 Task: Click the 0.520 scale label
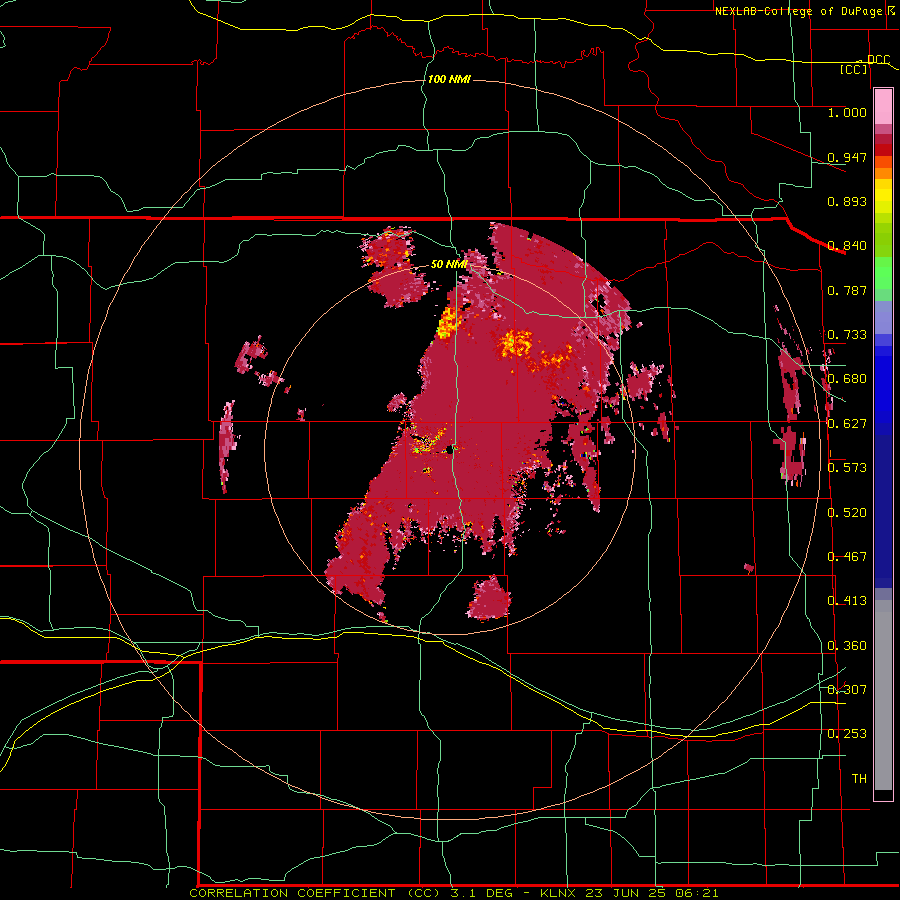pyautogui.click(x=847, y=513)
